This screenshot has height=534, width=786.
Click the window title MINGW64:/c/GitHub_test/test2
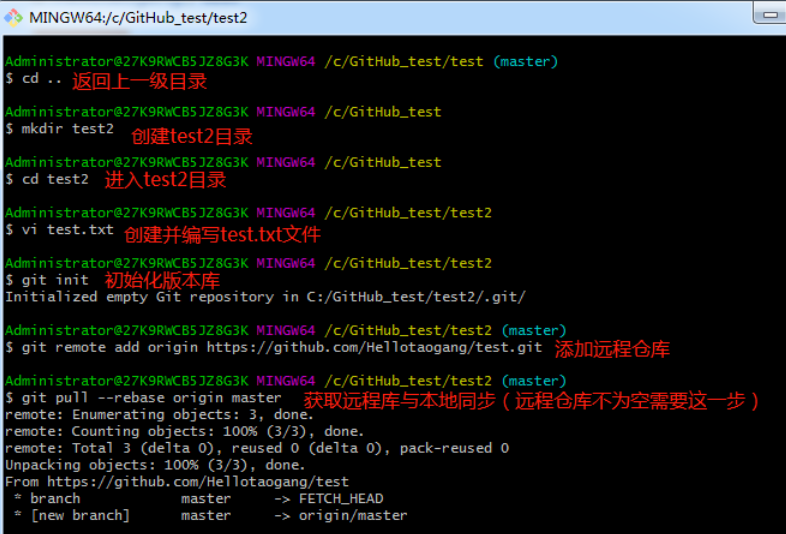coord(138,18)
